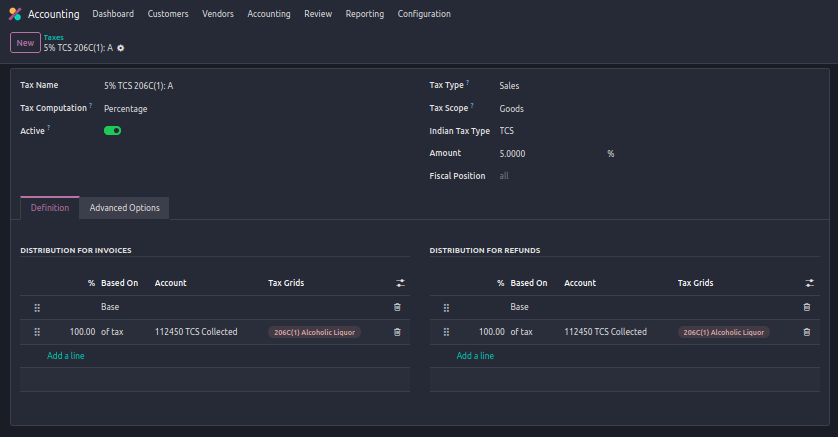Image resolution: width=838 pixels, height=437 pixels.
Task: Click the Odoo Accounting app logo icon
Action: pyautogui.click(x=15, y=14)
